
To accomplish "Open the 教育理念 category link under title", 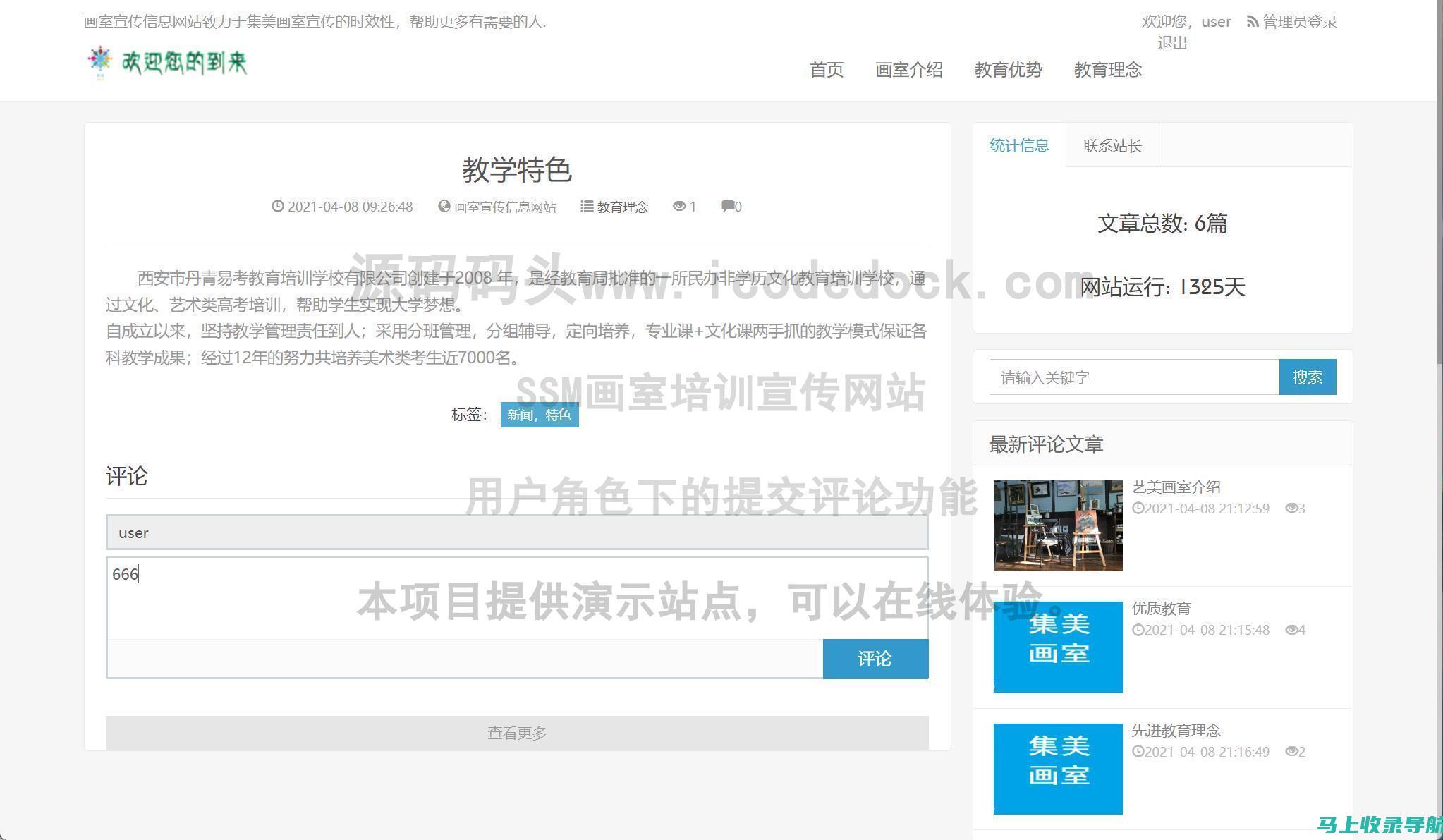I will 622,207.
